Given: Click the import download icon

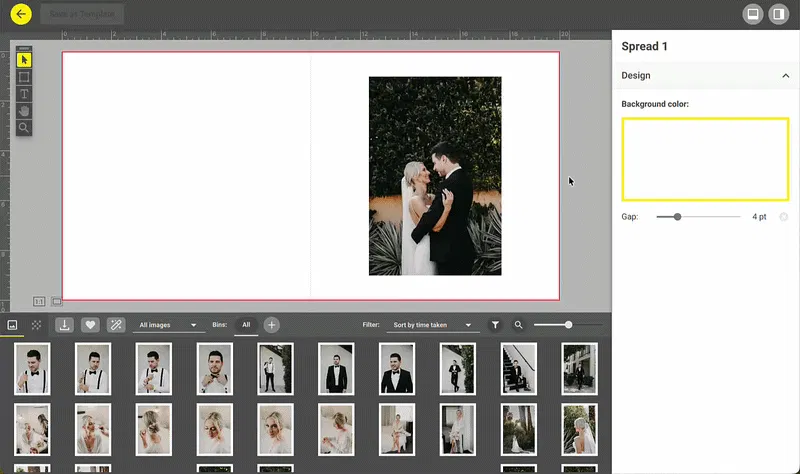Looking at the screenshot, I should pos(64,325).
